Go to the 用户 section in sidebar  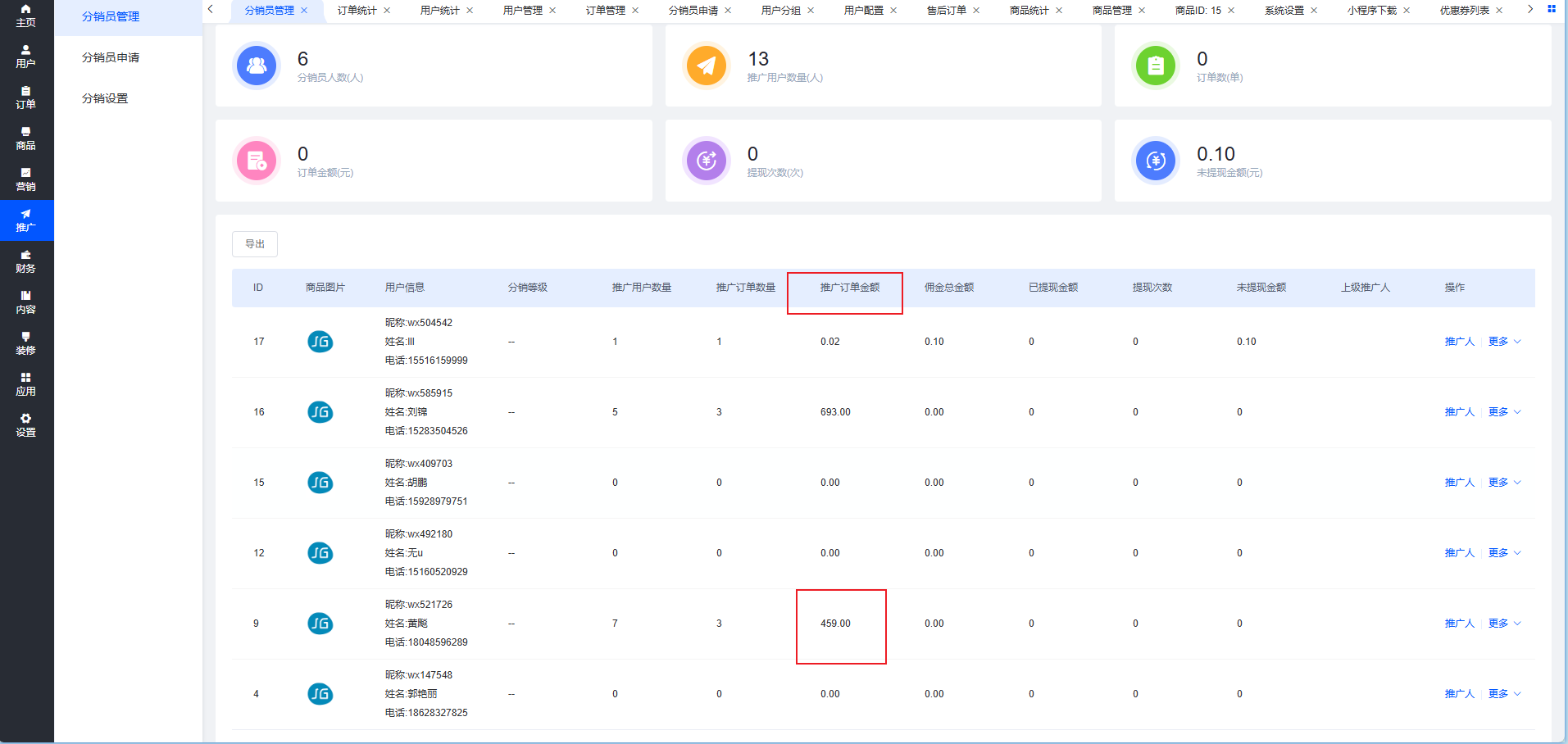25,56
